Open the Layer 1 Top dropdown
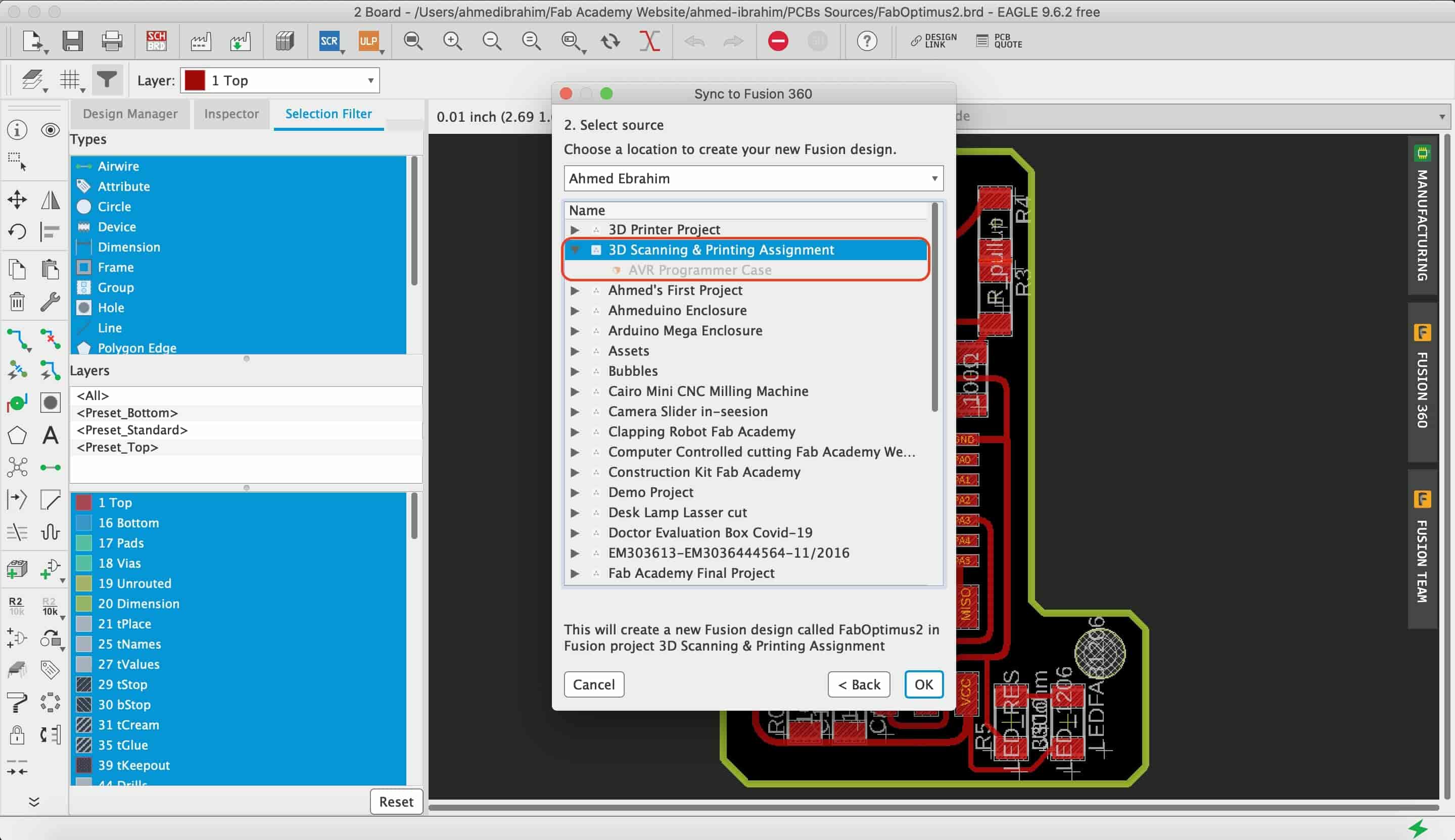Viewport: 1455px width, 840px height. [280, 80]
